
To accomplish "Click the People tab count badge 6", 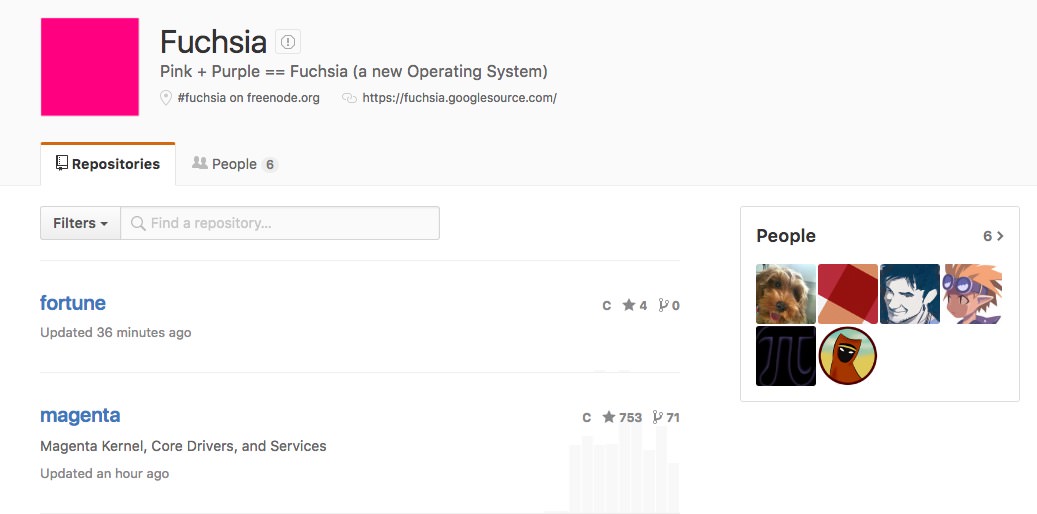I will pos(269,165).
